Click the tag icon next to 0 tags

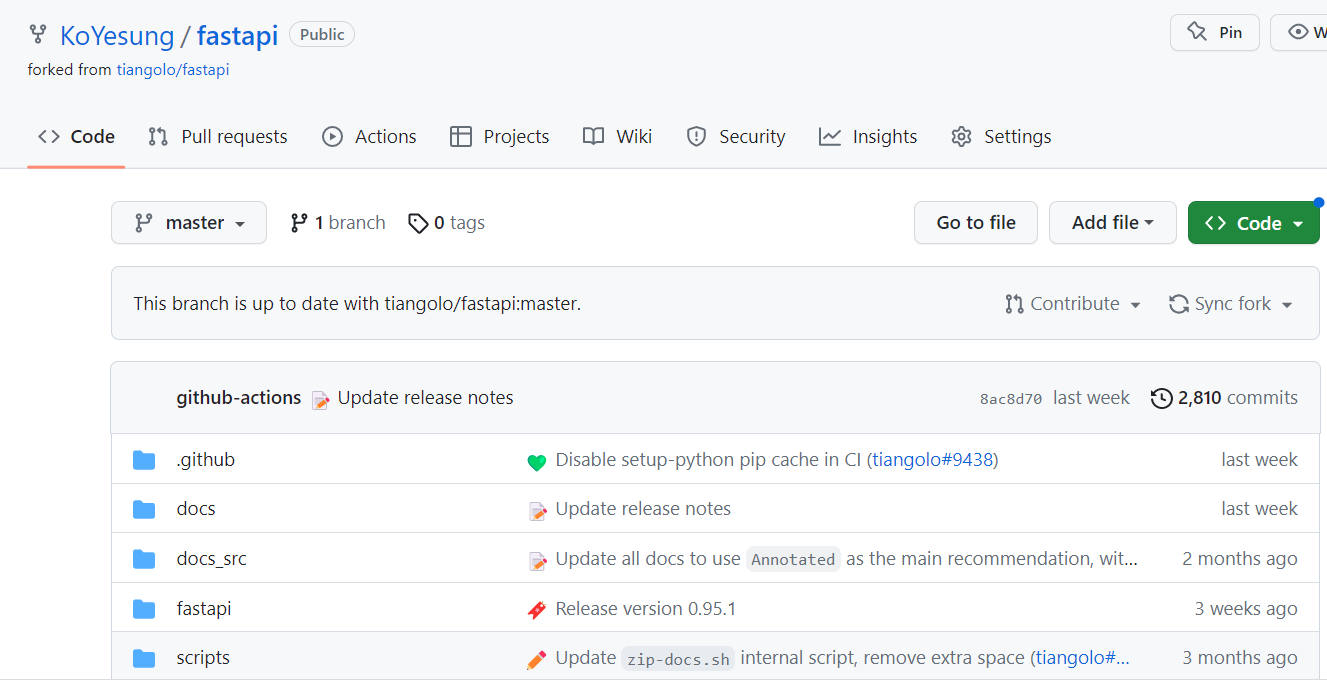tap(418, 223)
